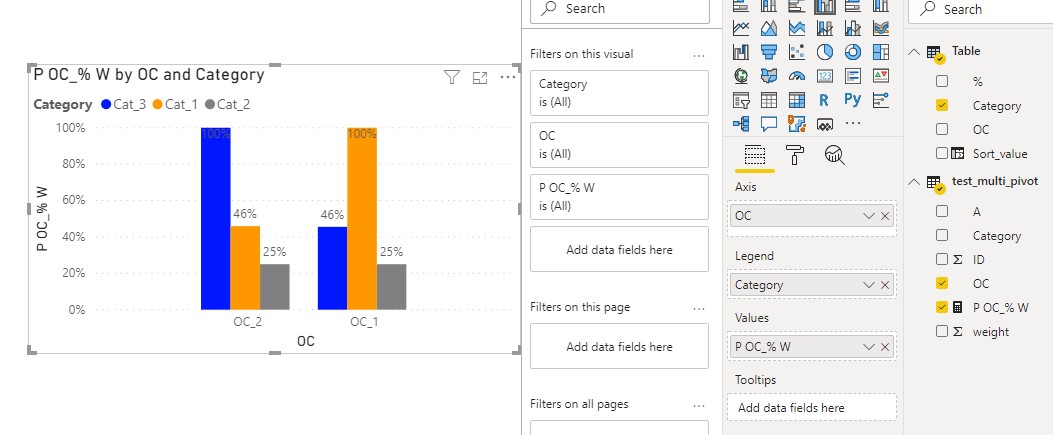
Task: Choose the decomposition tree visual
Action: point(741,124)
